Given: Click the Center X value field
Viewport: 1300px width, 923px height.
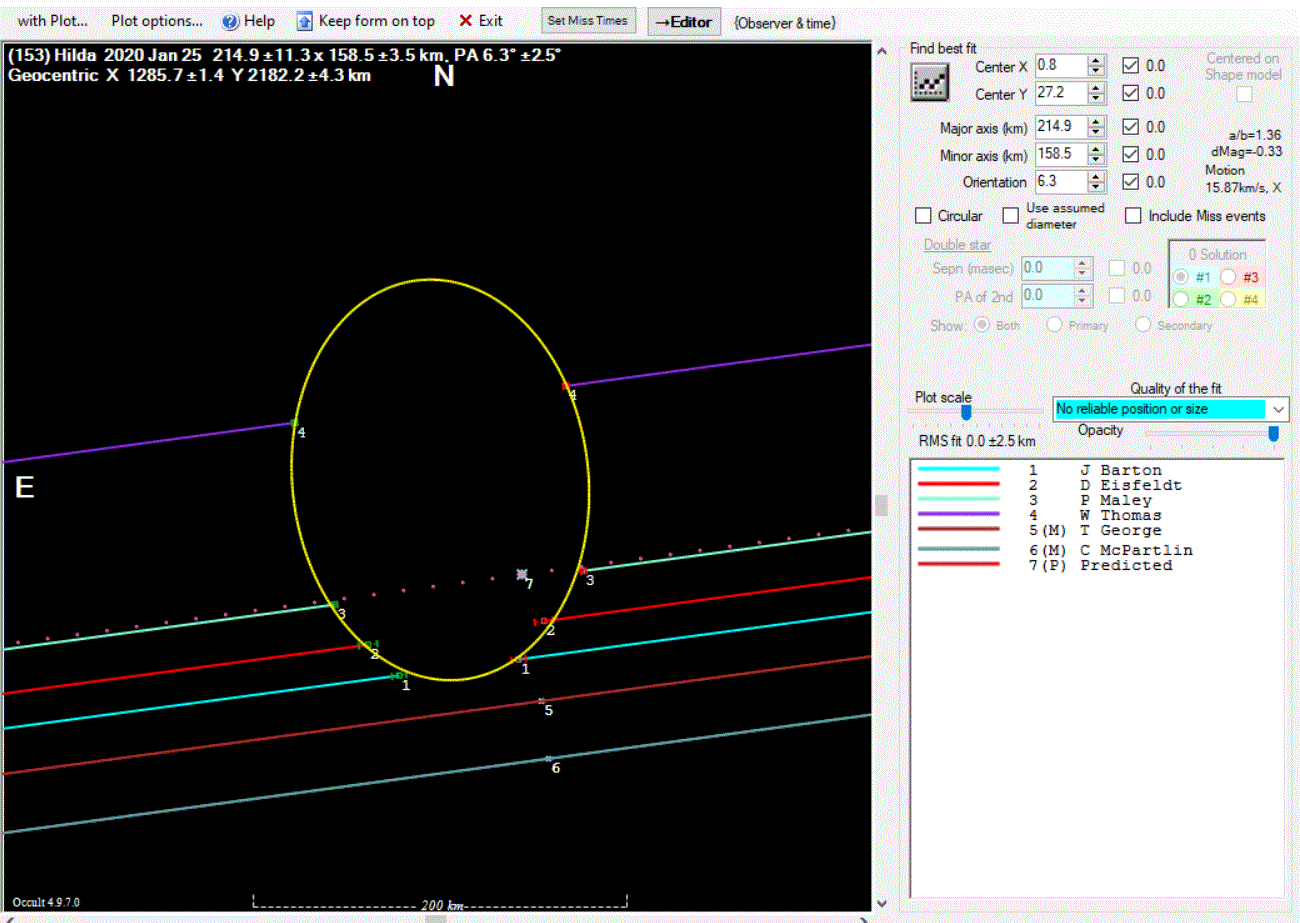Looking at the screenshot, I should (1062, 66).
